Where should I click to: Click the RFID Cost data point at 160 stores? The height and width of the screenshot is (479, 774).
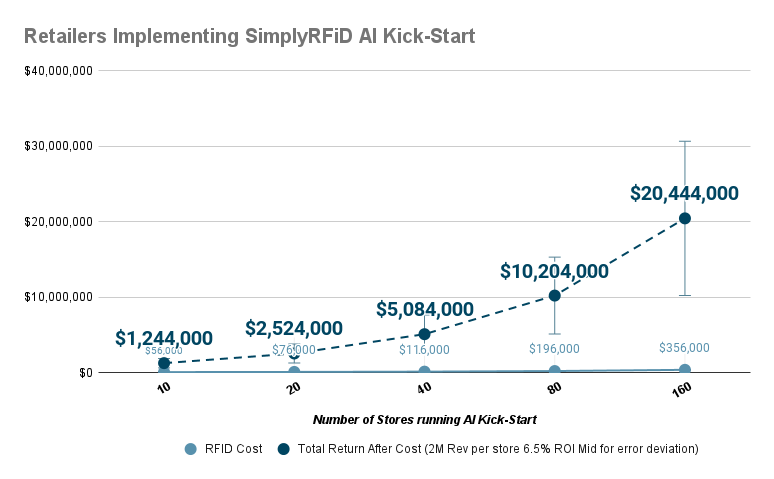[685, 369]
